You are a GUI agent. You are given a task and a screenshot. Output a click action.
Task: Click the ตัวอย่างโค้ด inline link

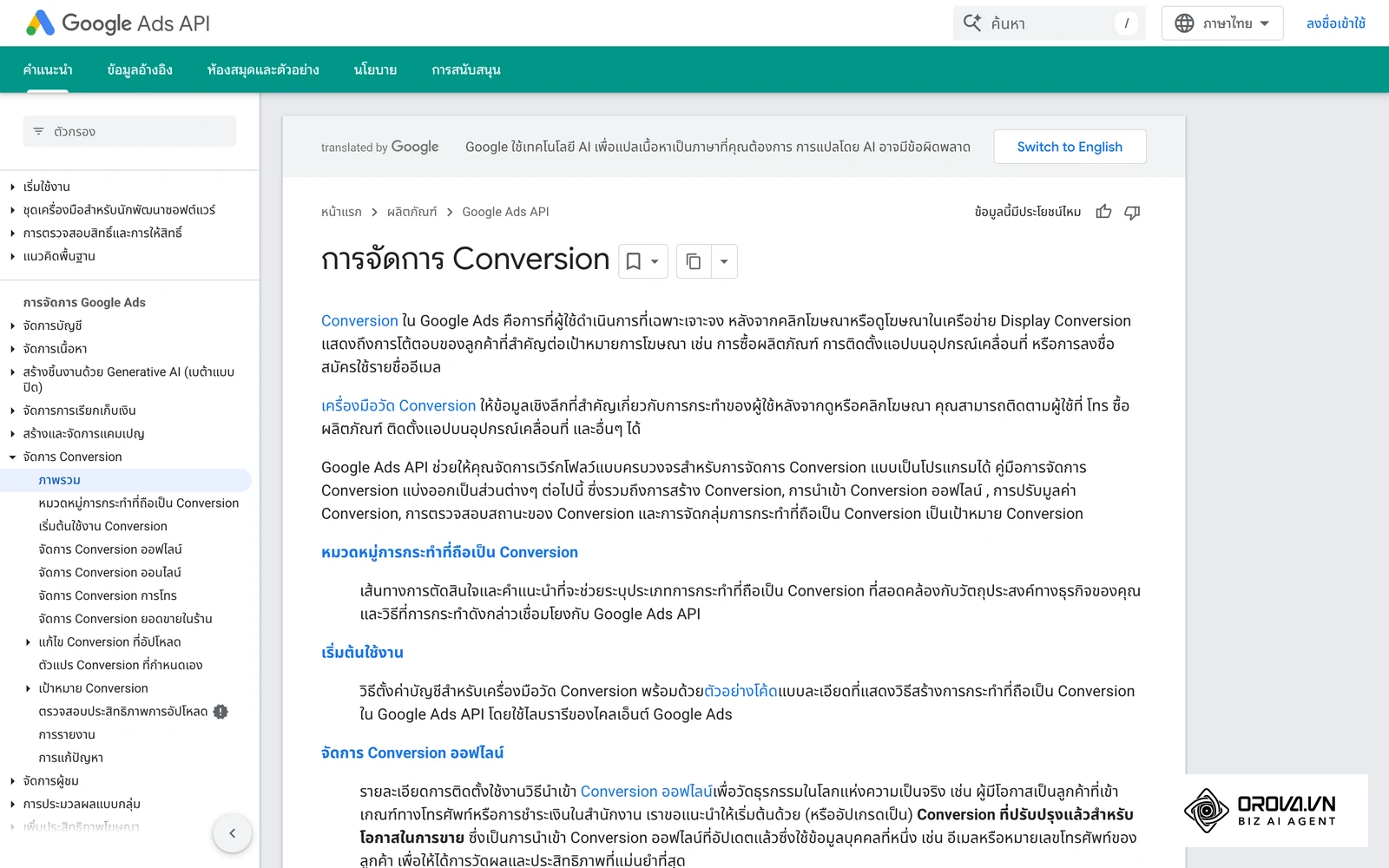click(x=741, y=692)
